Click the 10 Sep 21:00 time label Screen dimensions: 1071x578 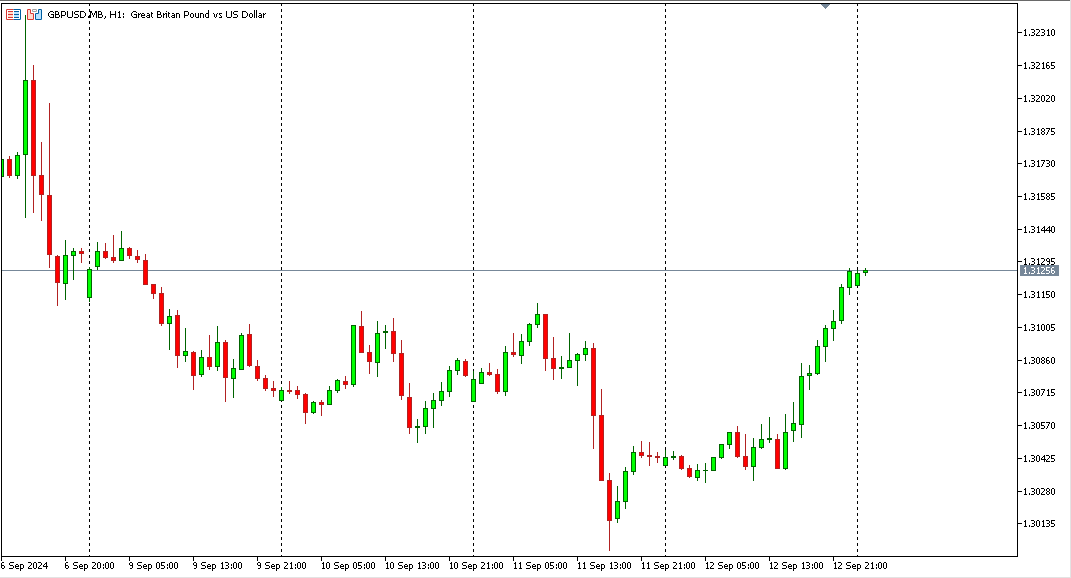point(476,566)
